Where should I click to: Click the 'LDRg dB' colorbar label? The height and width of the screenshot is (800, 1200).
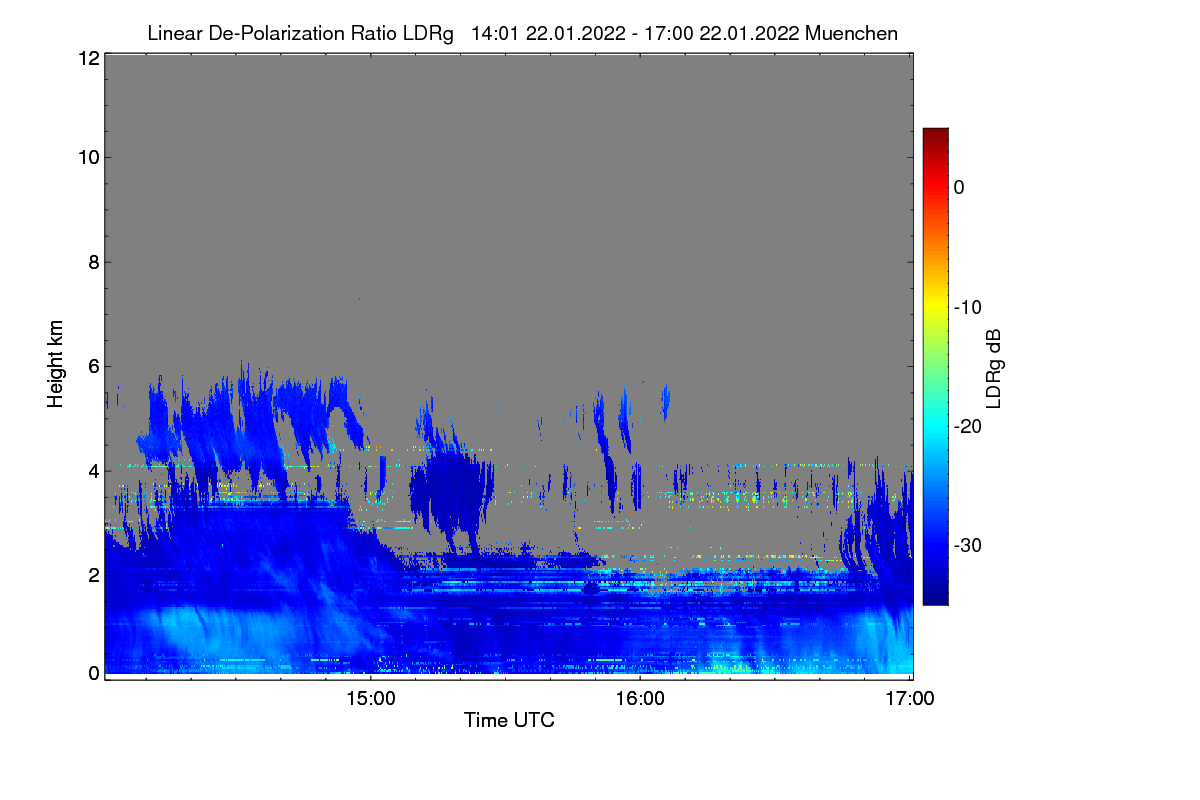(x=993, y=367)
